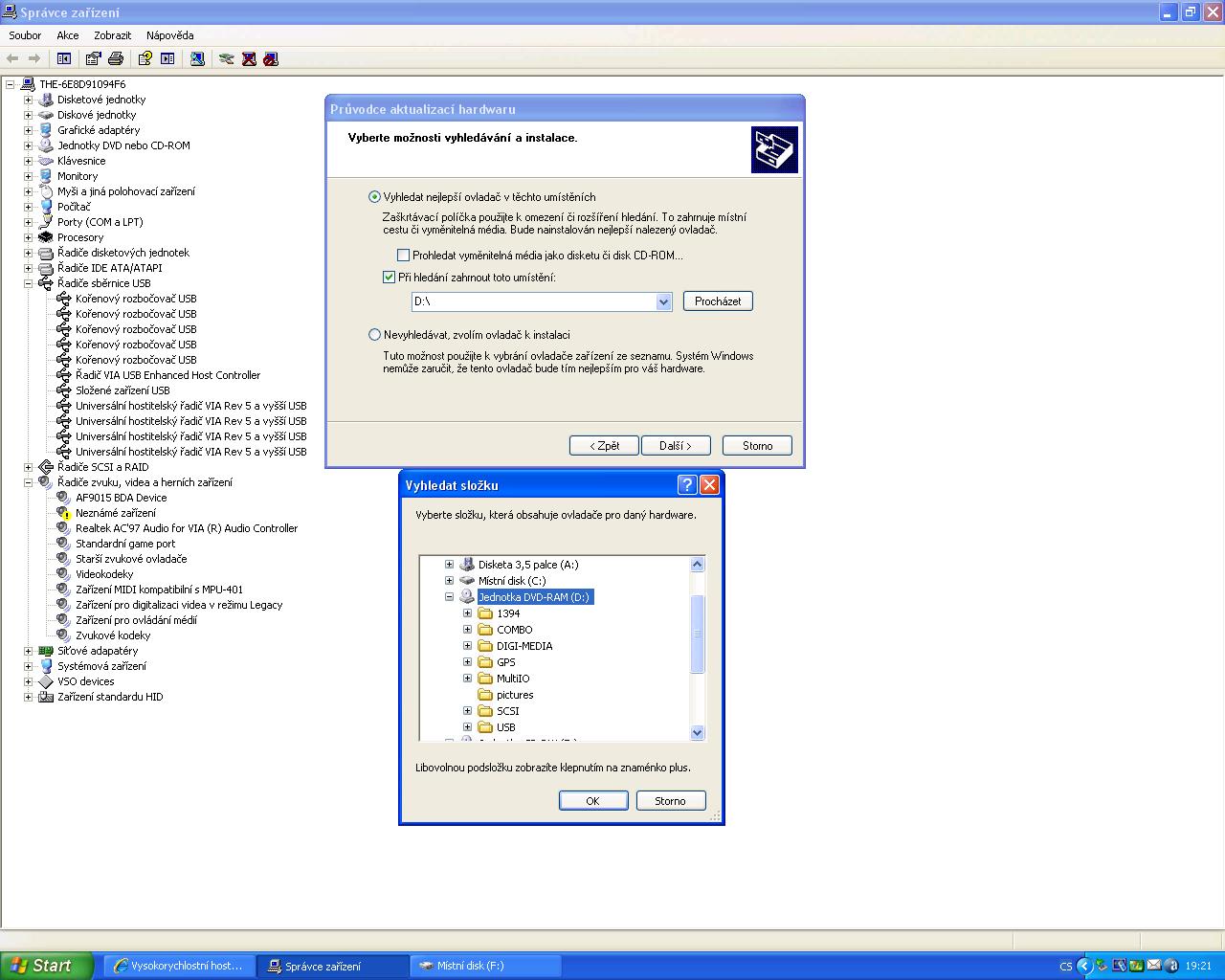1225x980 pixels.
Task: Select the GPS folder in the folder tree
Action: tap(505, 662)
